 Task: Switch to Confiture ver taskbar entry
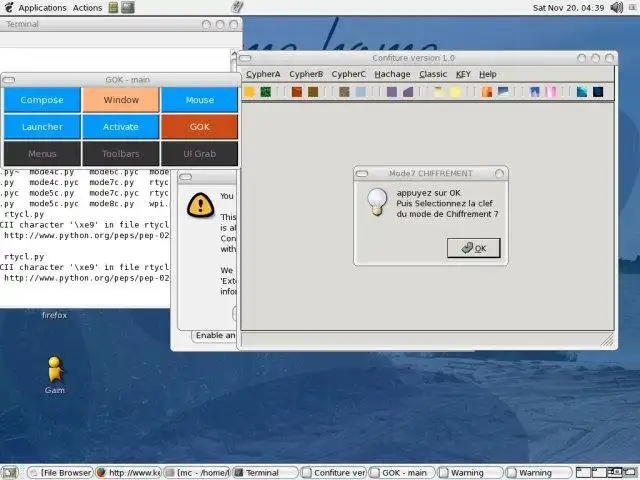click(334, 473)
